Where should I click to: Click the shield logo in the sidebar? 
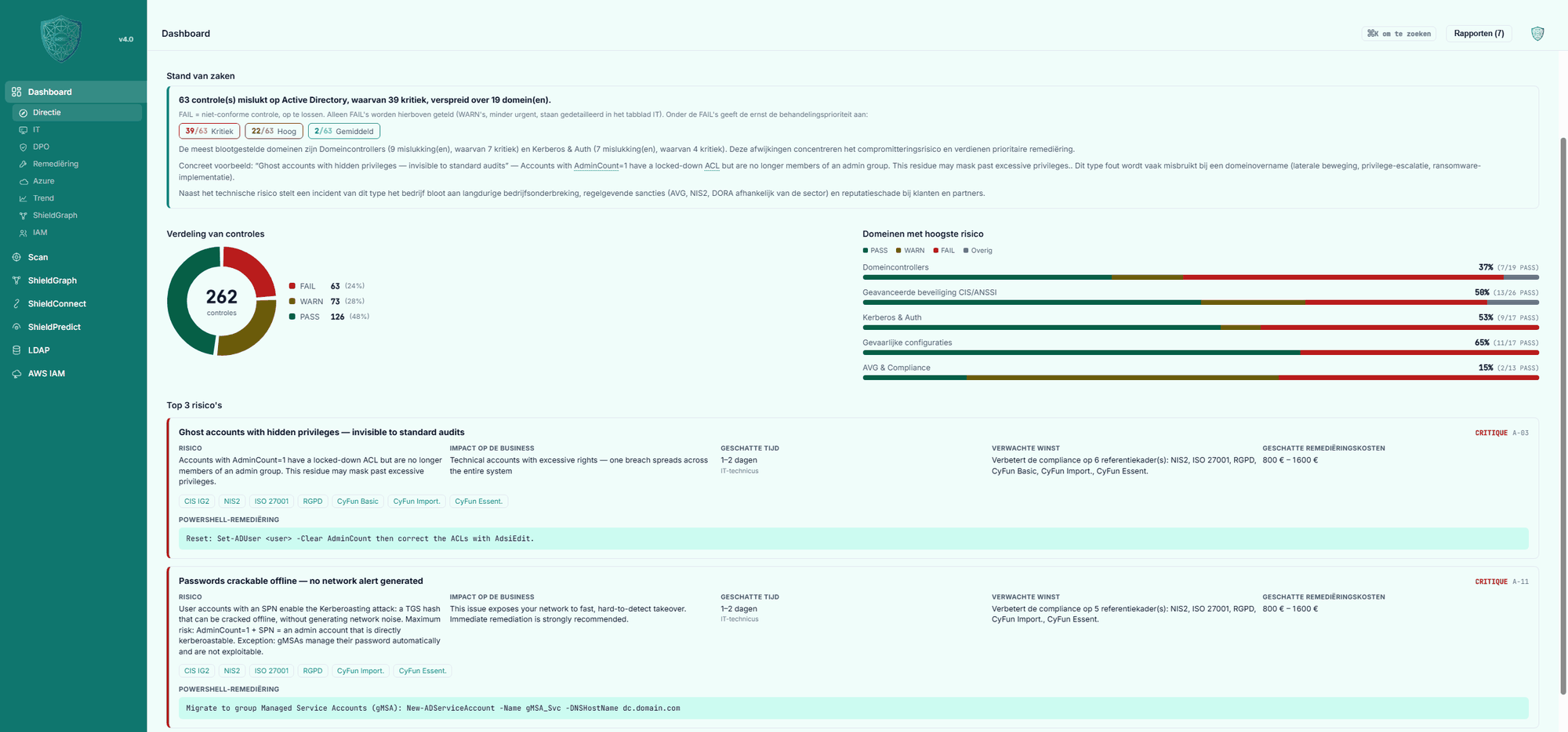point(60,38)
